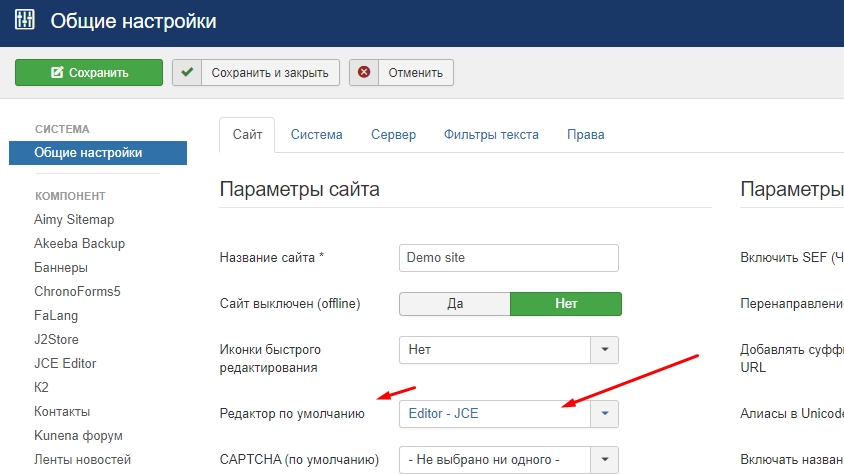This screenshot has width=844, height=474.
Task: Open Kunena форум component settings
Action: coord(78,435)
